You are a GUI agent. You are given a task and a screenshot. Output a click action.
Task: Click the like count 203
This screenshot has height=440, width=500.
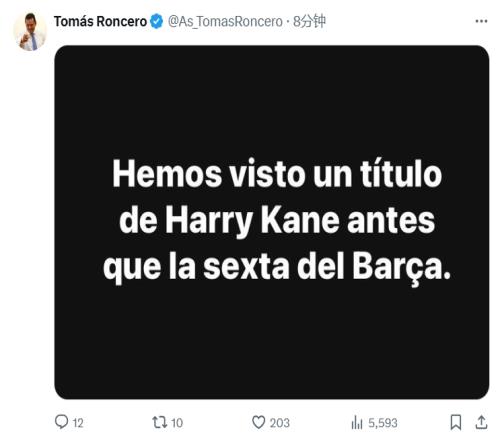pos(280,423)
